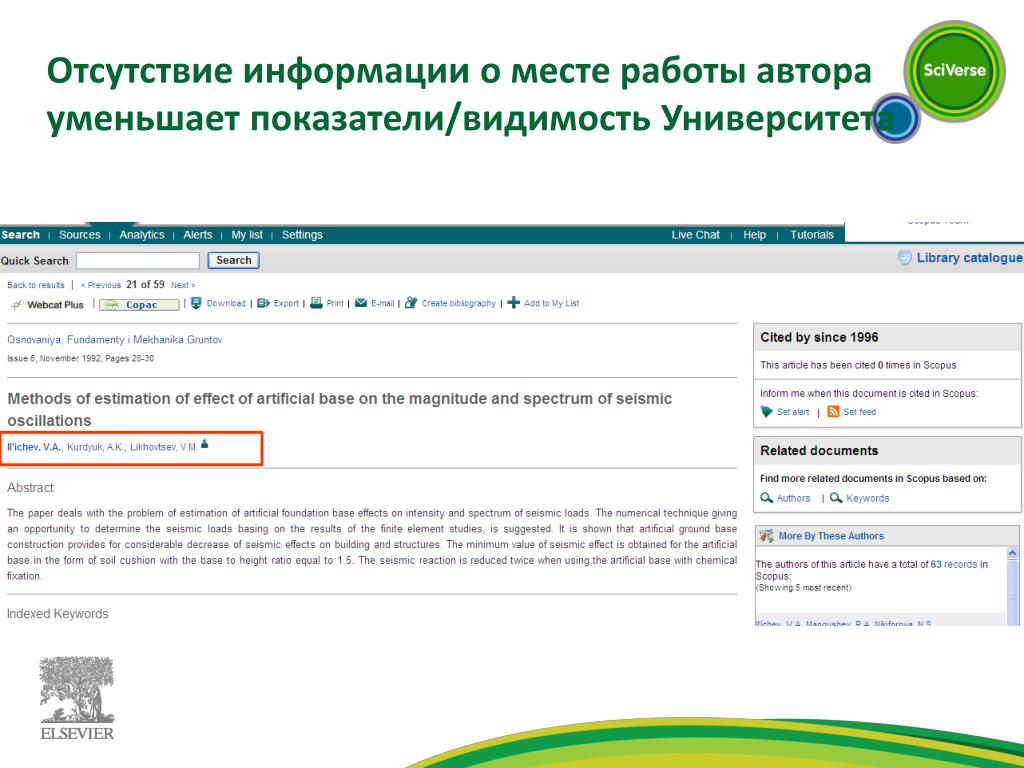Click the Set feed RSS icon
This screenshot has width=1024, height=768.
(833, 411)
